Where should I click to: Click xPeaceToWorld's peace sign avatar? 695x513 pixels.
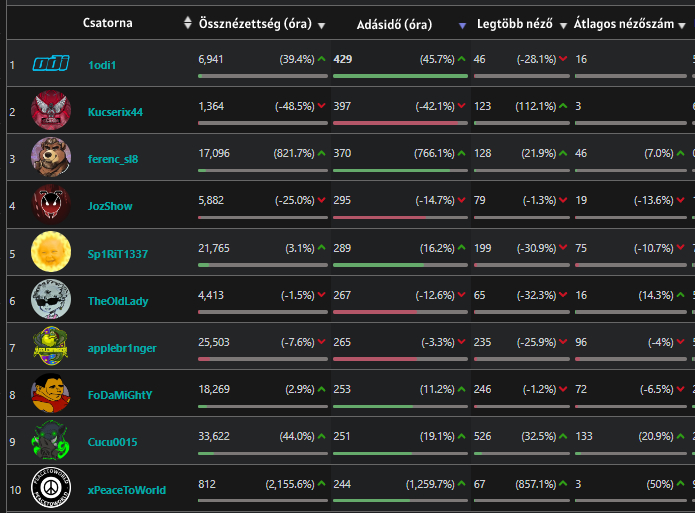[x=51, y=489]
